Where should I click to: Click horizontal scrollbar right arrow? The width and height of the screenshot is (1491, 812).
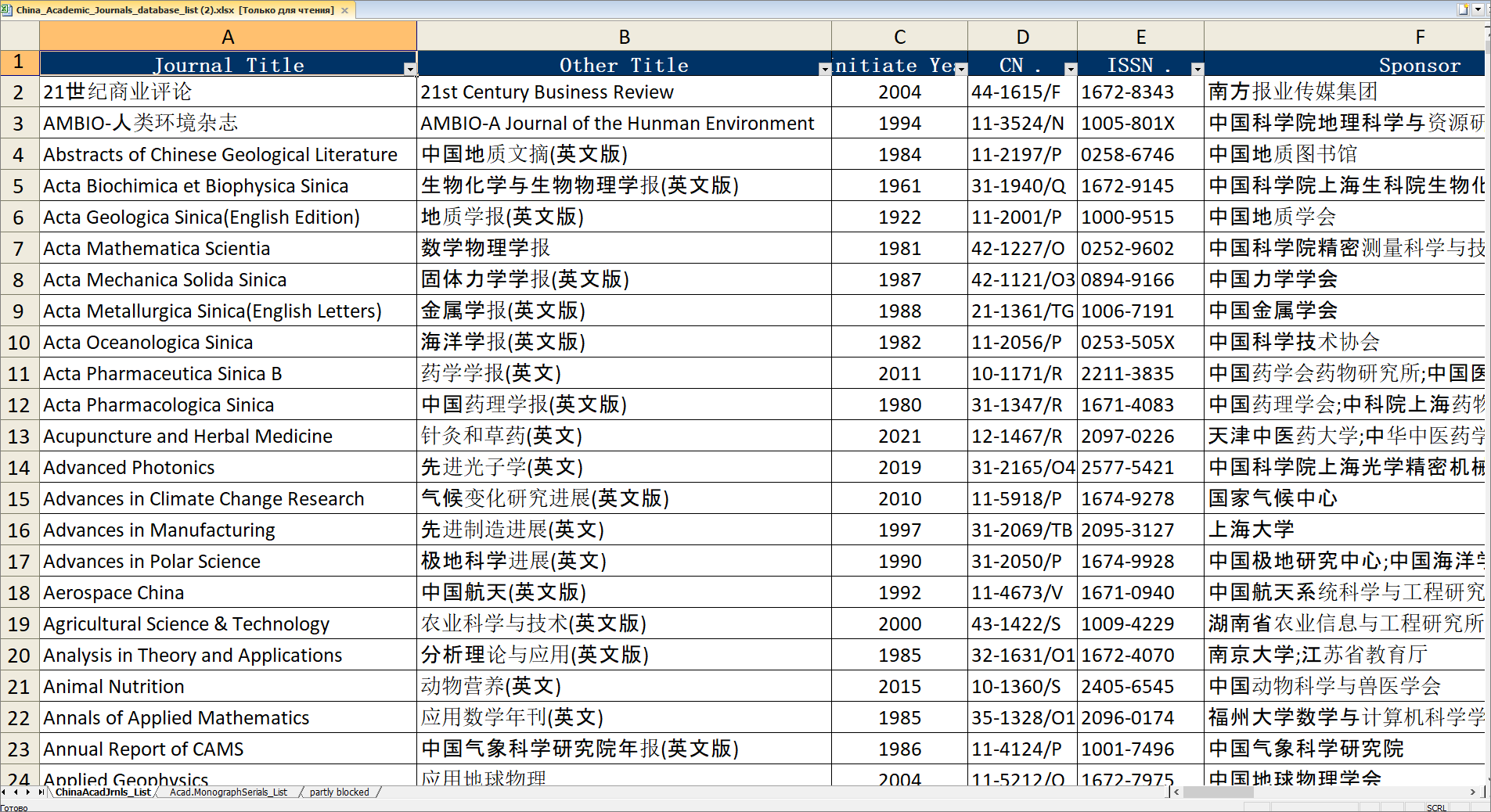pos(1473,792)
